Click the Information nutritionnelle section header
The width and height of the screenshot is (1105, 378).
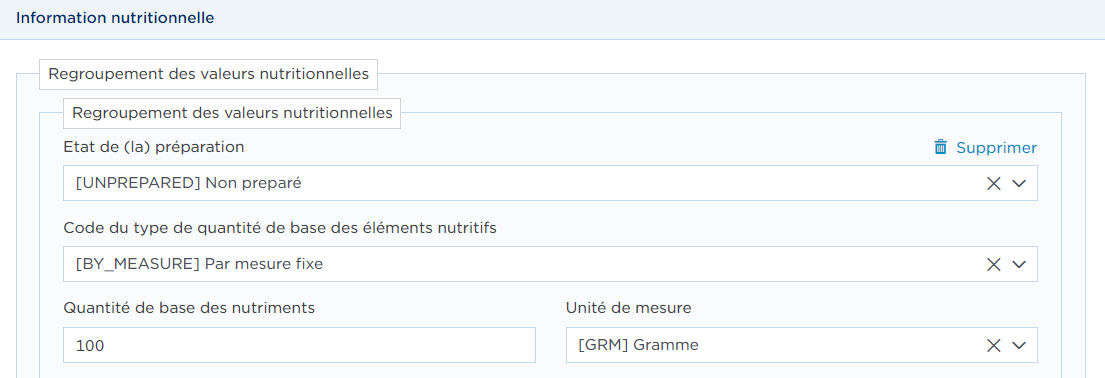tap(115, 18)
